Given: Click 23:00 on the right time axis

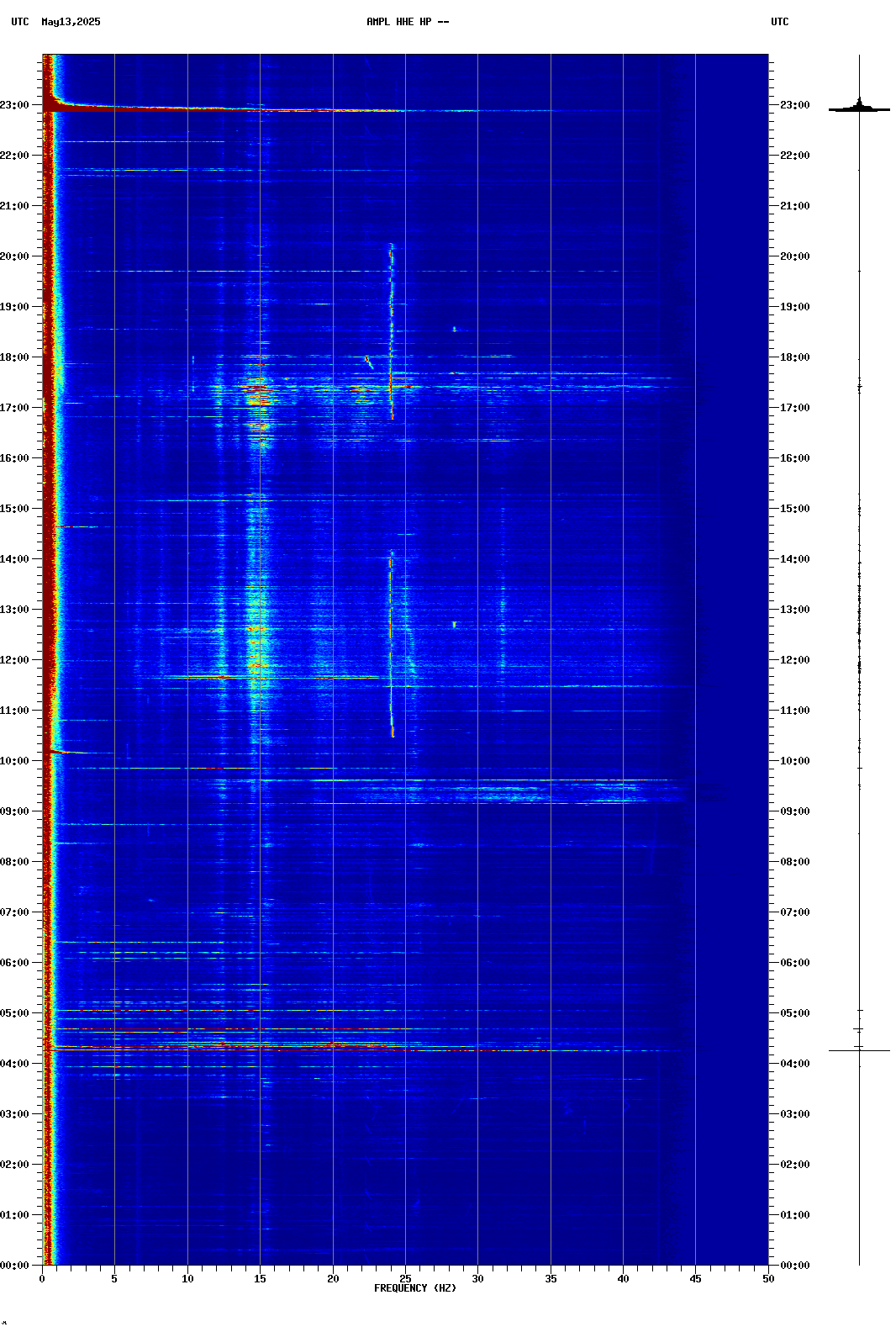Looking at the screenshot, I should point(795,105).
